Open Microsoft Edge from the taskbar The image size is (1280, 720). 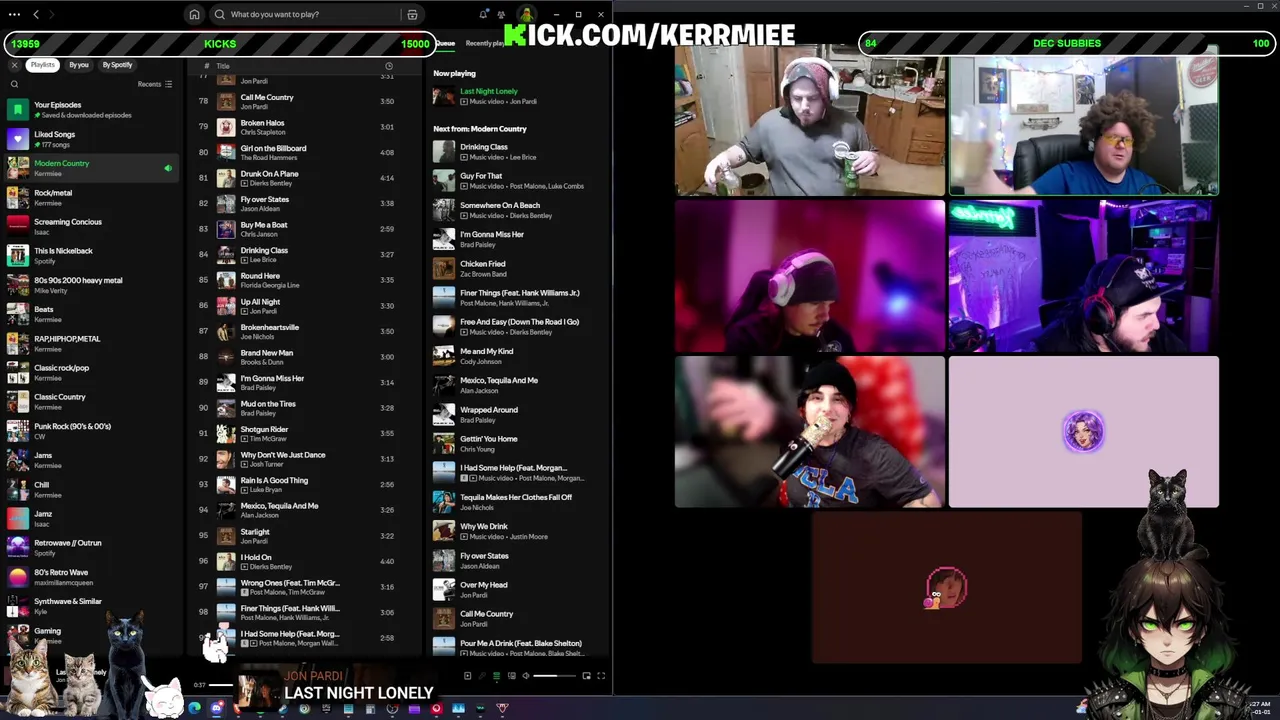194,709
